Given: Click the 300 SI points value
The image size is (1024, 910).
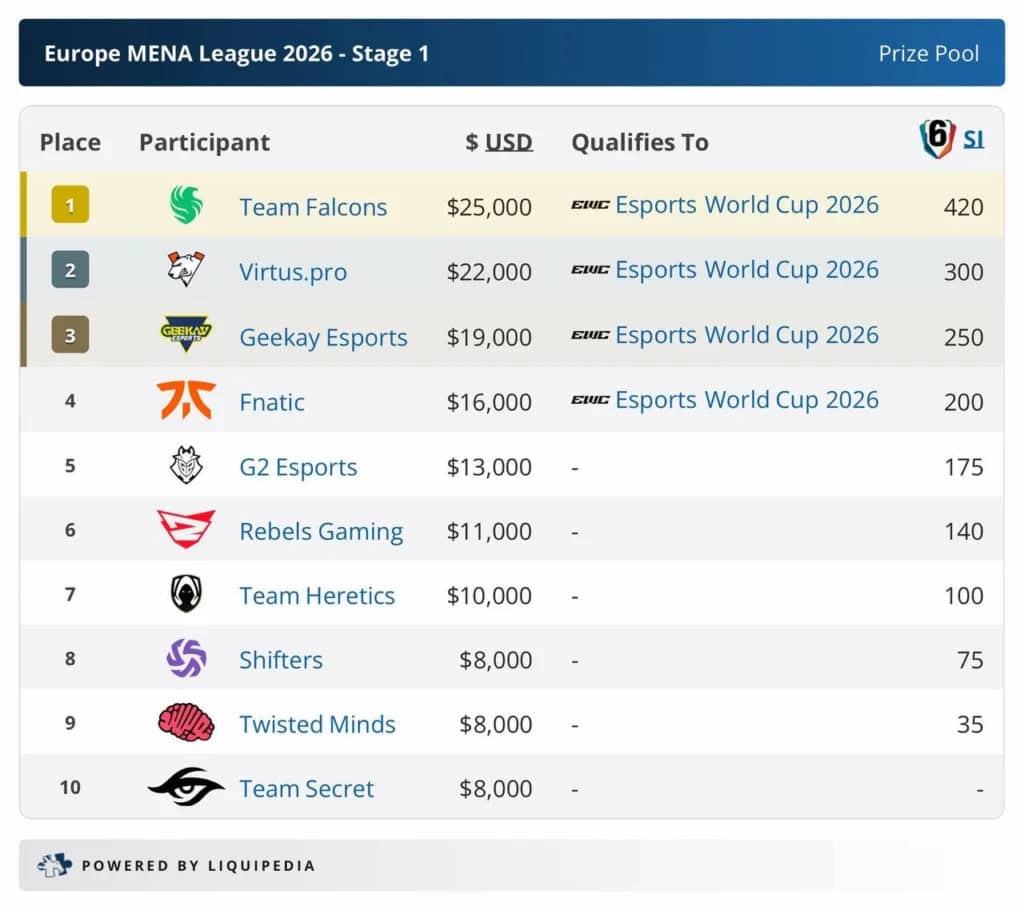Looking at the screenshot, I should [x=963, y=272].
